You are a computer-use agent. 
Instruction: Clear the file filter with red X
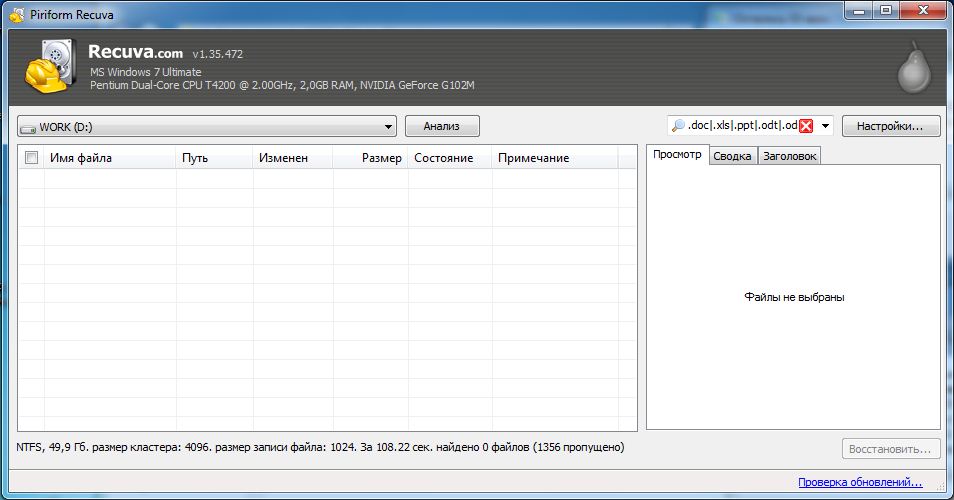(x=806, y=126)
